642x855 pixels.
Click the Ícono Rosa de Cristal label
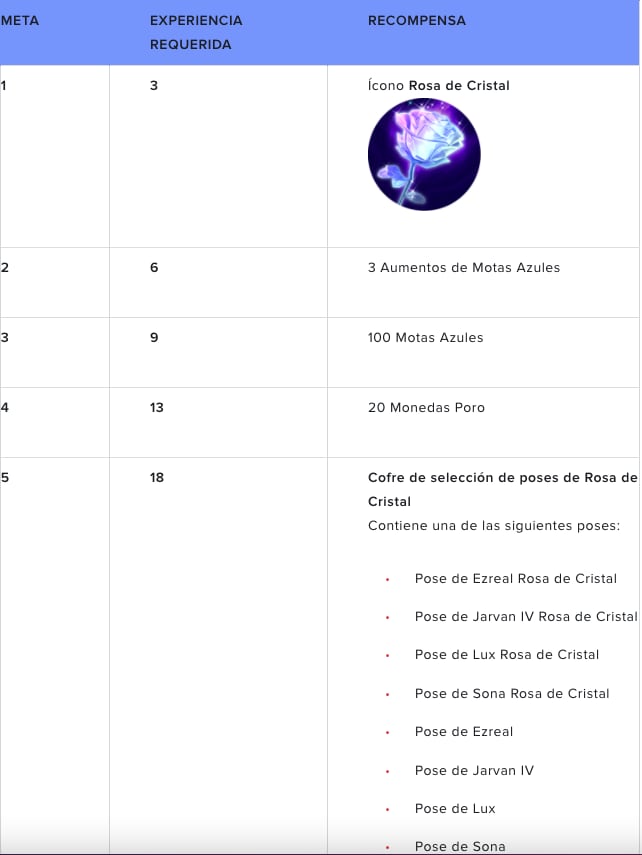[x=438, y=86]
